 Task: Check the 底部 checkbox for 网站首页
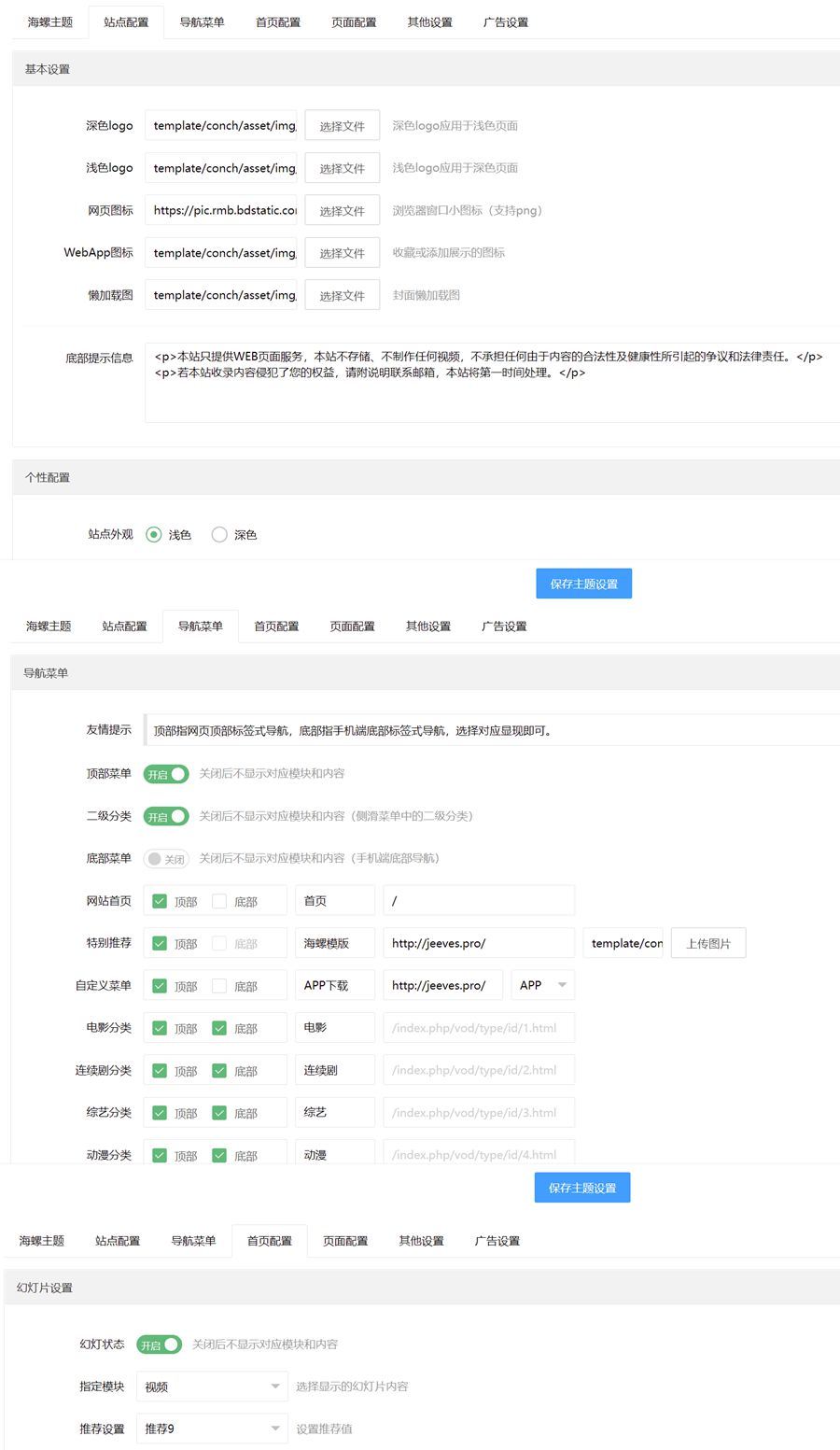(221, 900)
